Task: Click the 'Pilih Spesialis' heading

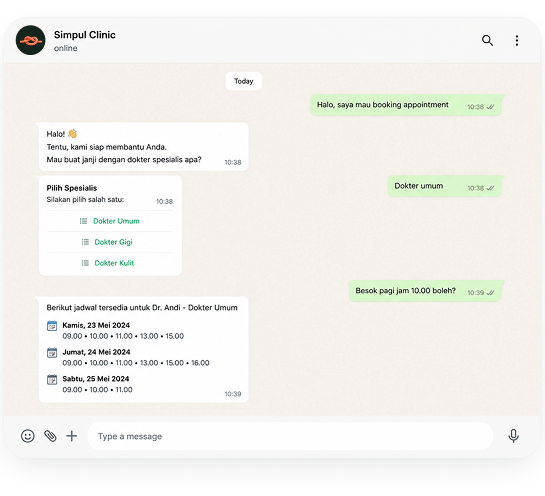Action: 72,188
